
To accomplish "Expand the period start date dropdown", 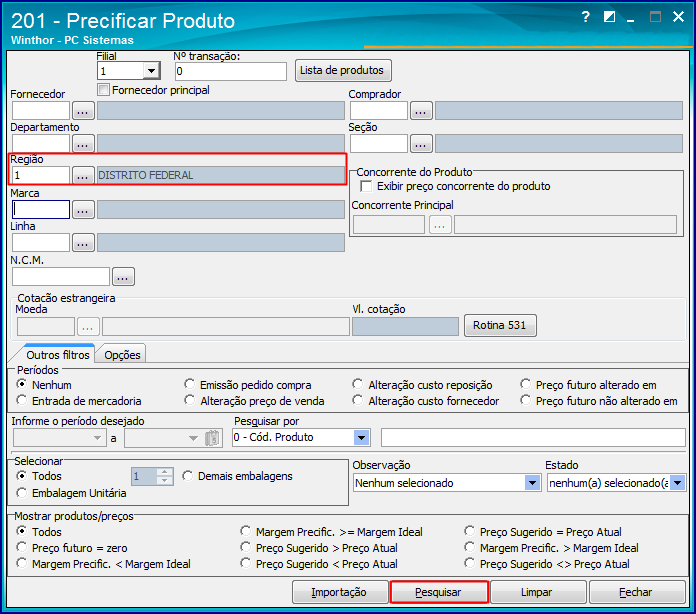I will point(98,438).
